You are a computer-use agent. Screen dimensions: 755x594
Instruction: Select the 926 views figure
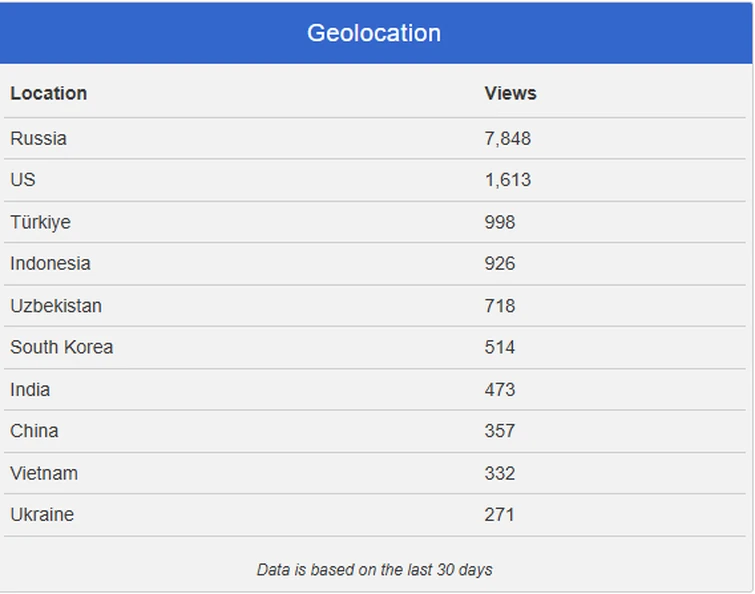click(x=500, y=264)
